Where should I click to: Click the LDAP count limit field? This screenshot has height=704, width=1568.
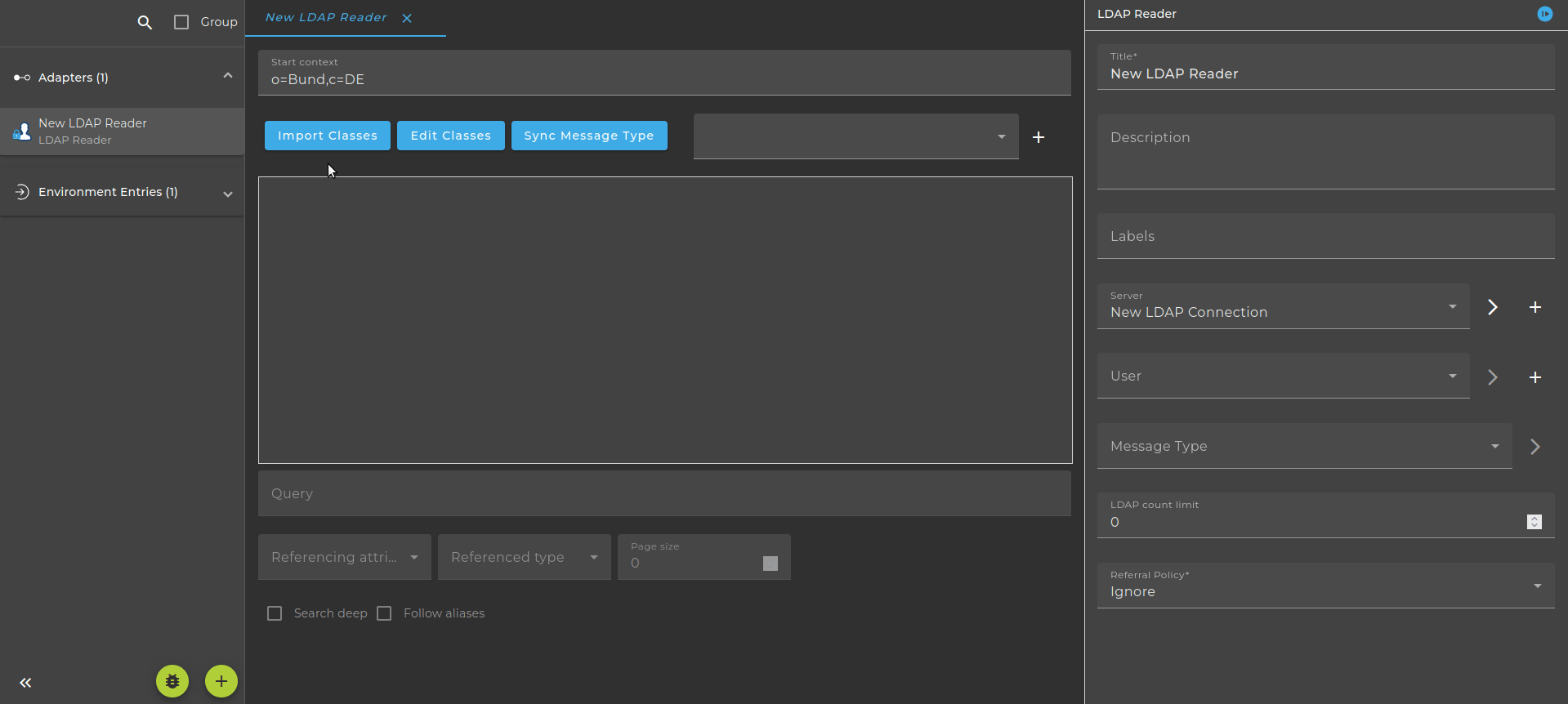(x=1325, y=515)
